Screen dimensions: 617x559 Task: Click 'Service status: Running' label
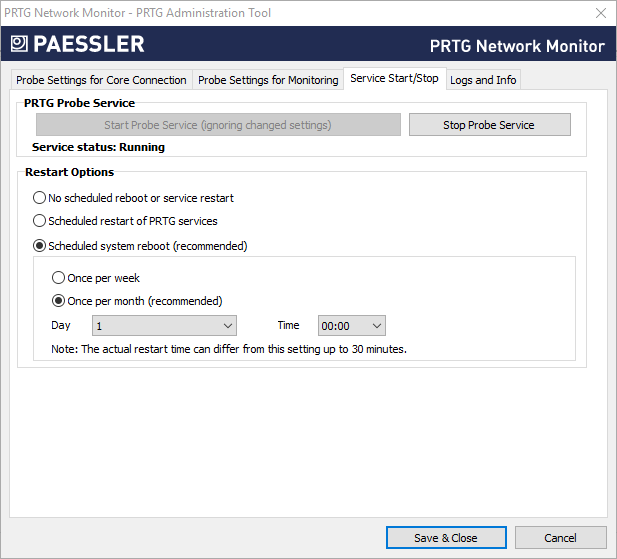[98, 147]
